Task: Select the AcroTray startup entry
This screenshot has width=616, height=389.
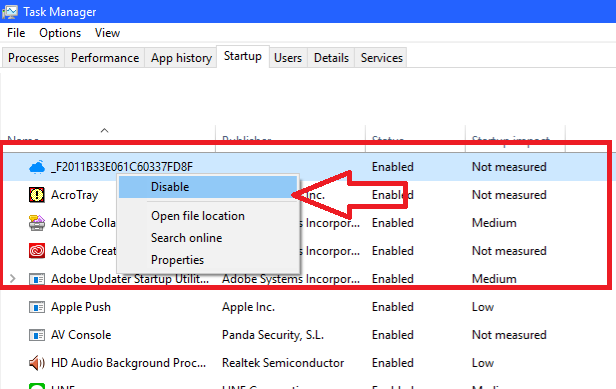Action: coord(74,195)
